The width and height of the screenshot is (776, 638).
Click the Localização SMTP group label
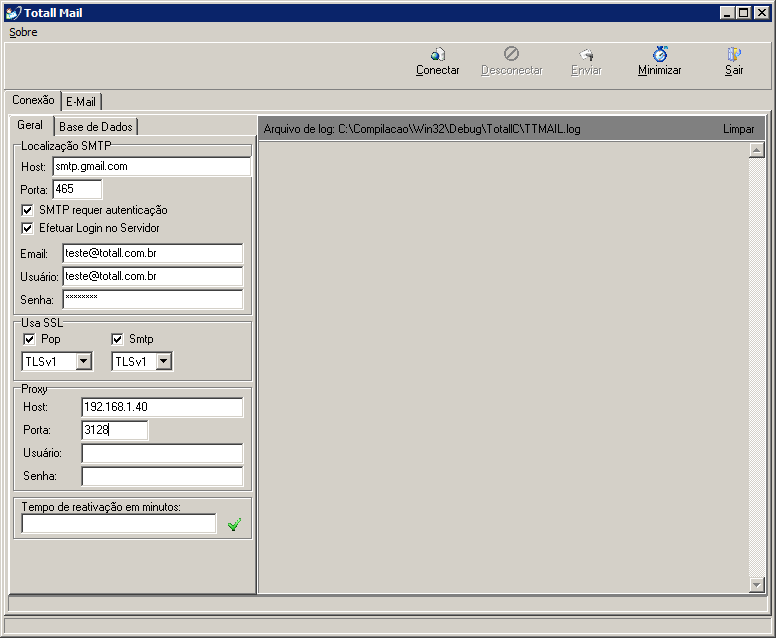pos(66,146)
